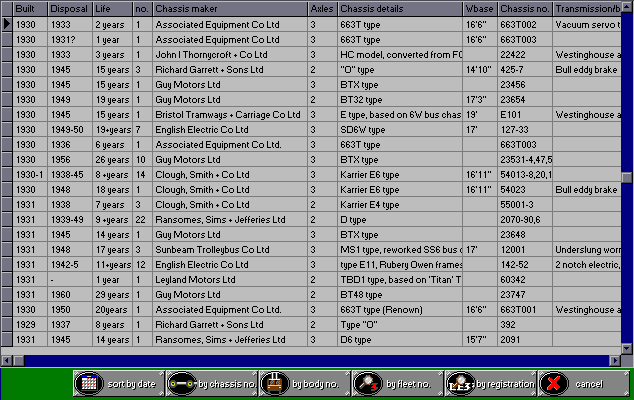Click the '1929' built cell
This screenshot has width=634, height=400.
(x=30, y=324)
